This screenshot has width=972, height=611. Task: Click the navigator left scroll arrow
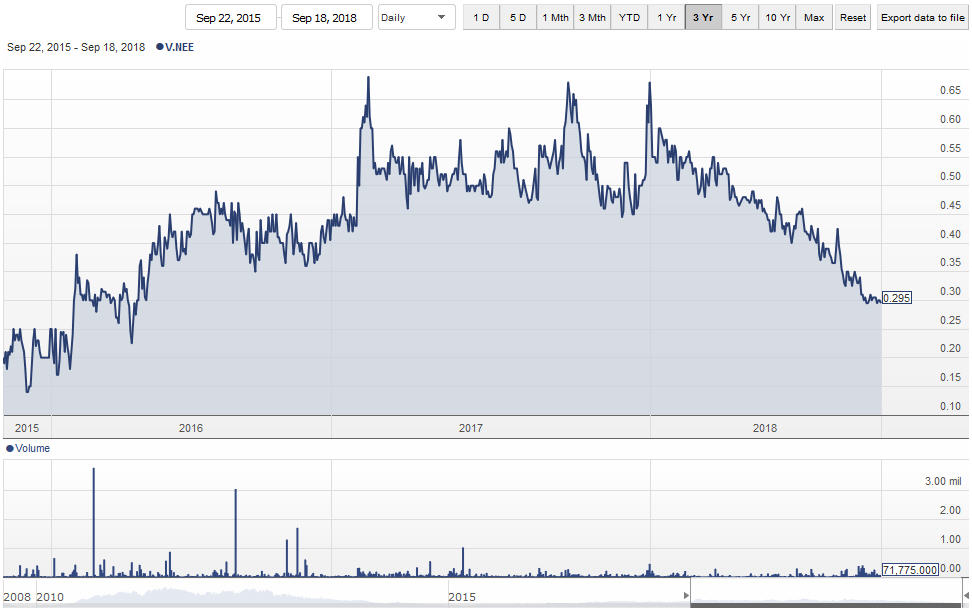686,596
